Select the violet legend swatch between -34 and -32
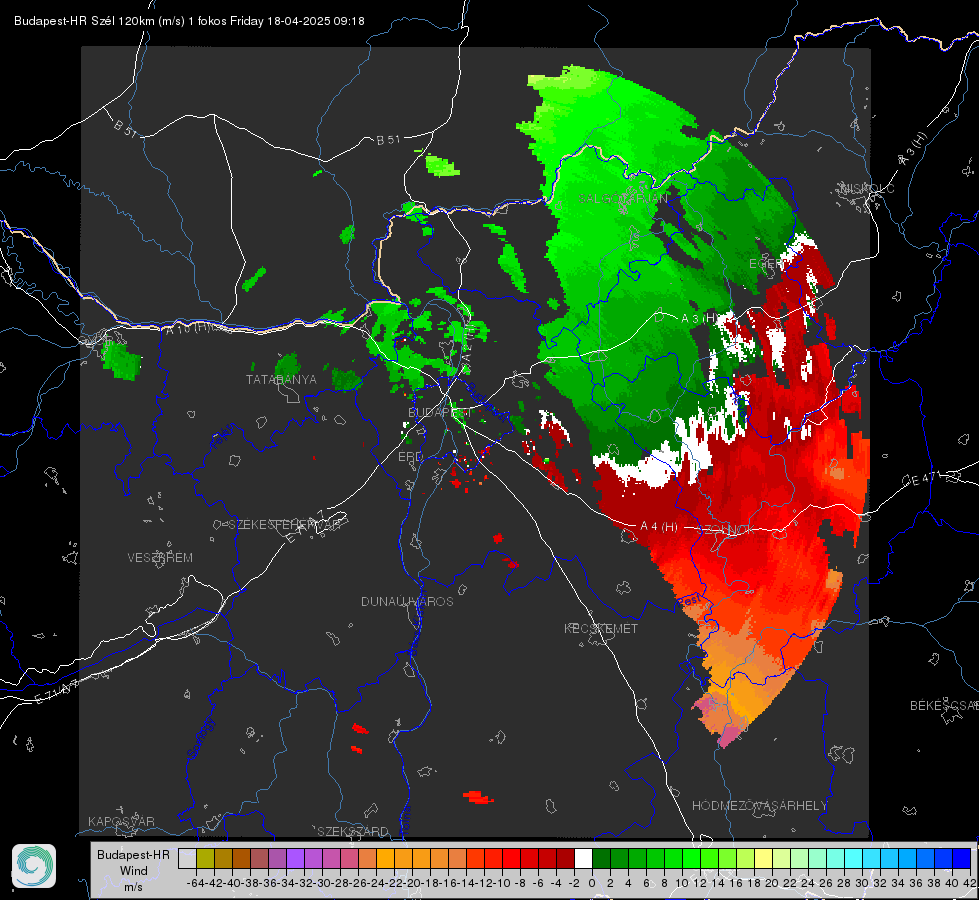 (x=295, y=858)
